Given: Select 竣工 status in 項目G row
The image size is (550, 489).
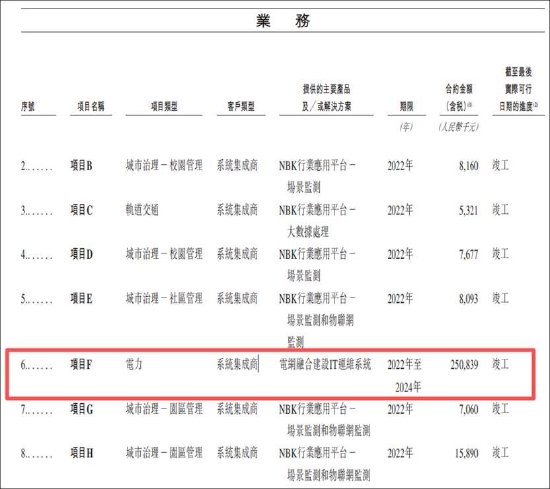Looking at the screenshot, I should click(x=501, y=409).
